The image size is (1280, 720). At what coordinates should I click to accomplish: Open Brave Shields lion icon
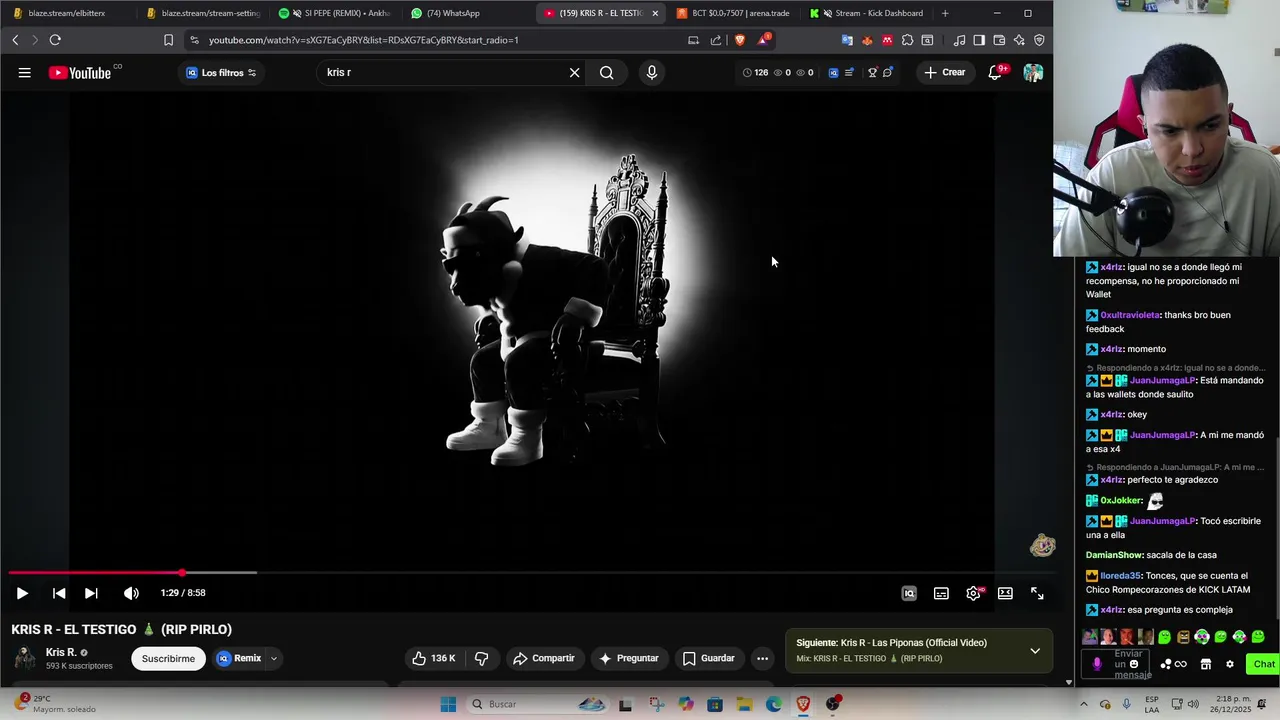(740, 40)
